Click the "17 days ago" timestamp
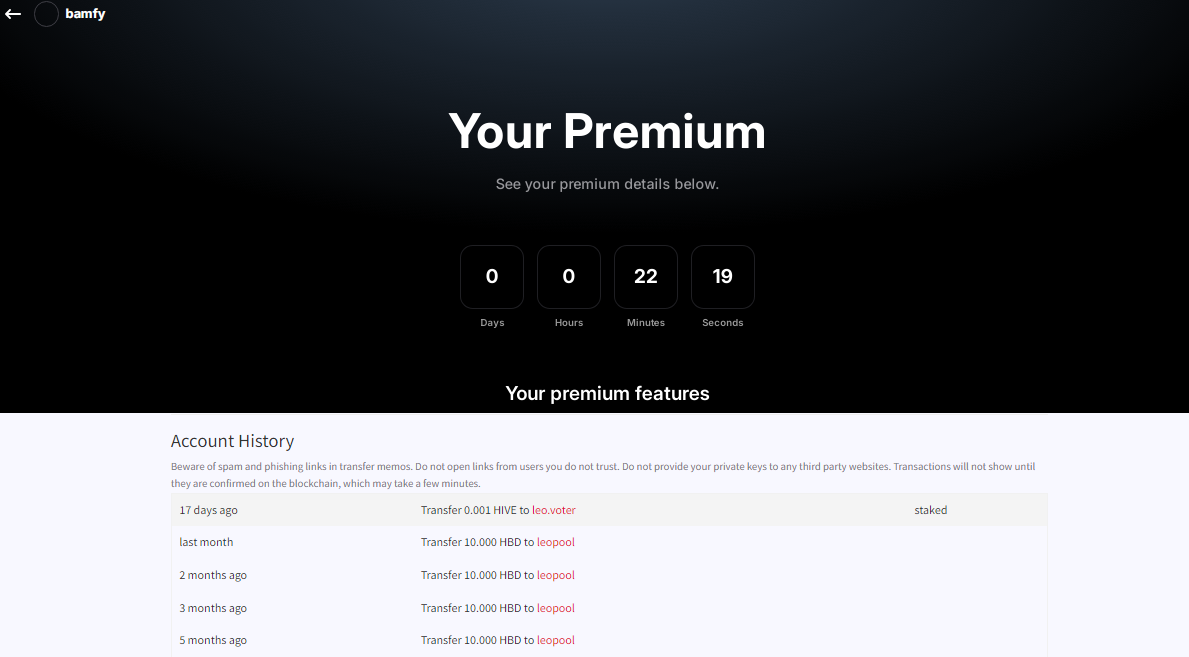This screenshot has width=1189, height=657. [x=208, y=510]
